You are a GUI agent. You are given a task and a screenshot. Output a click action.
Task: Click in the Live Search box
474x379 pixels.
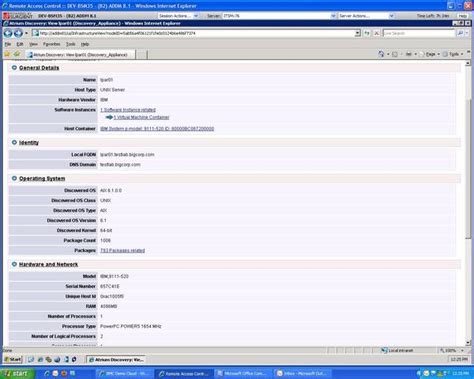coord(419,33)
